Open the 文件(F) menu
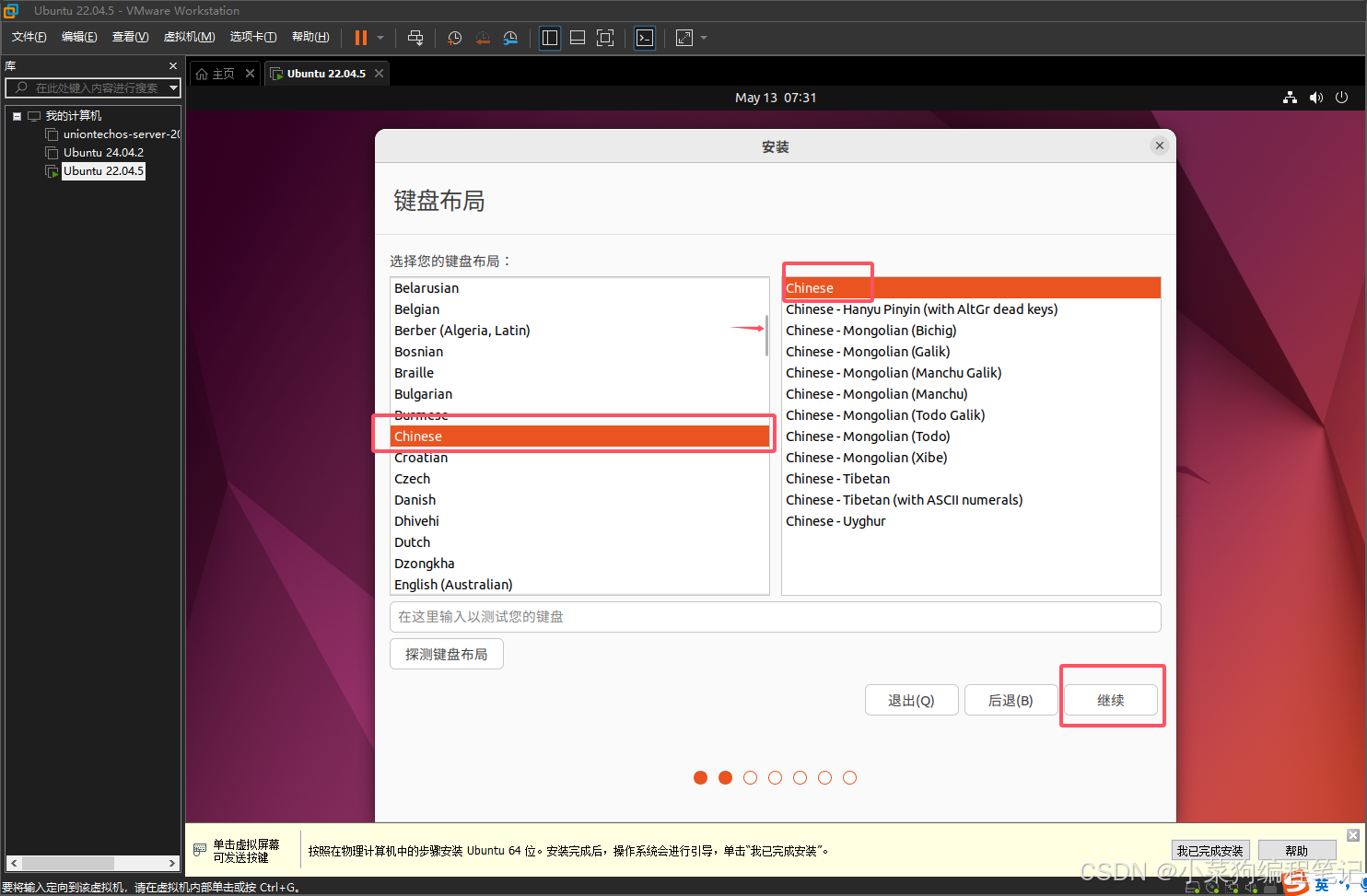Screen dimensions: 1367x896 (x=29, y=37)
